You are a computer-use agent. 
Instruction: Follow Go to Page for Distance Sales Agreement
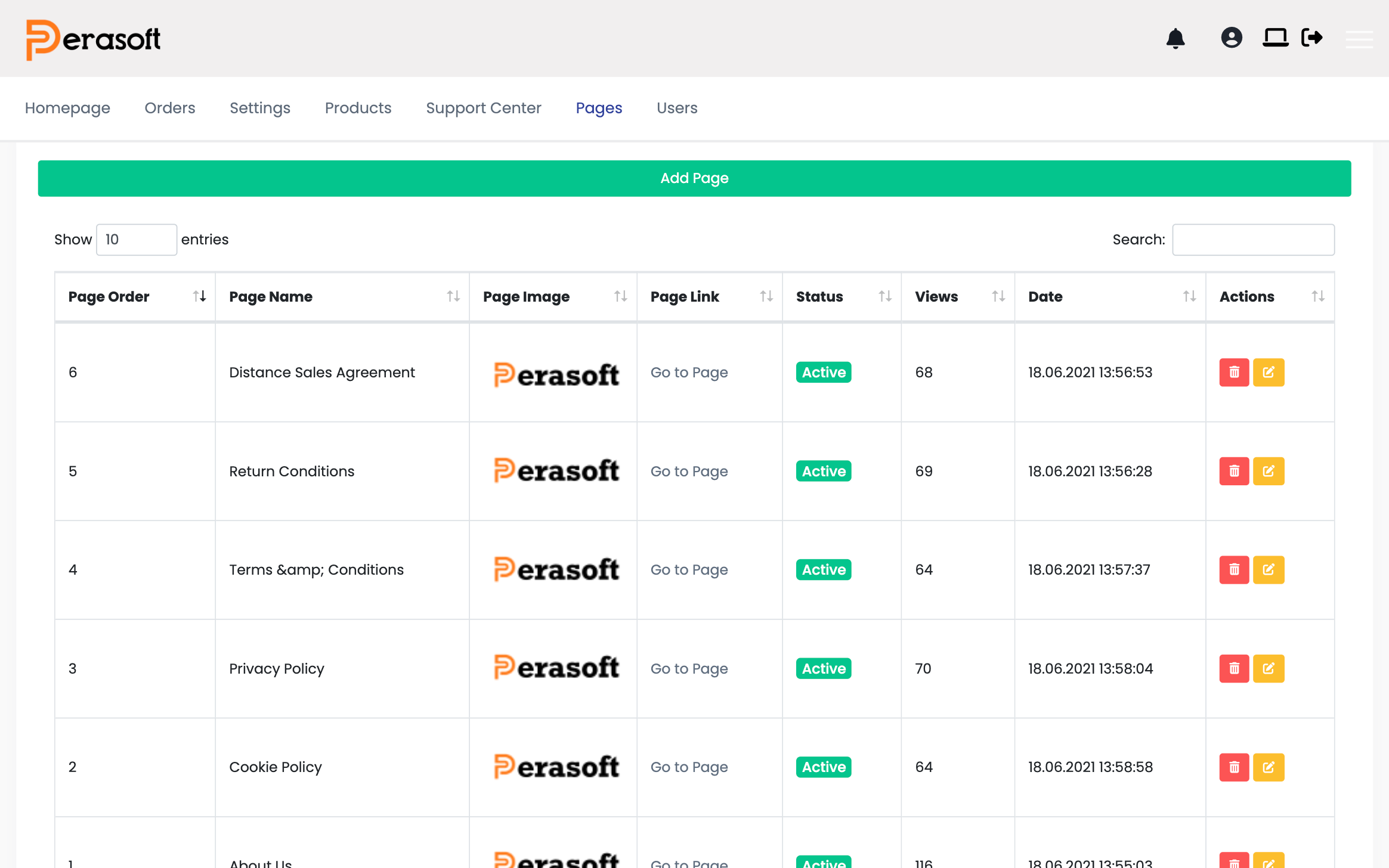tap(689, 373)
